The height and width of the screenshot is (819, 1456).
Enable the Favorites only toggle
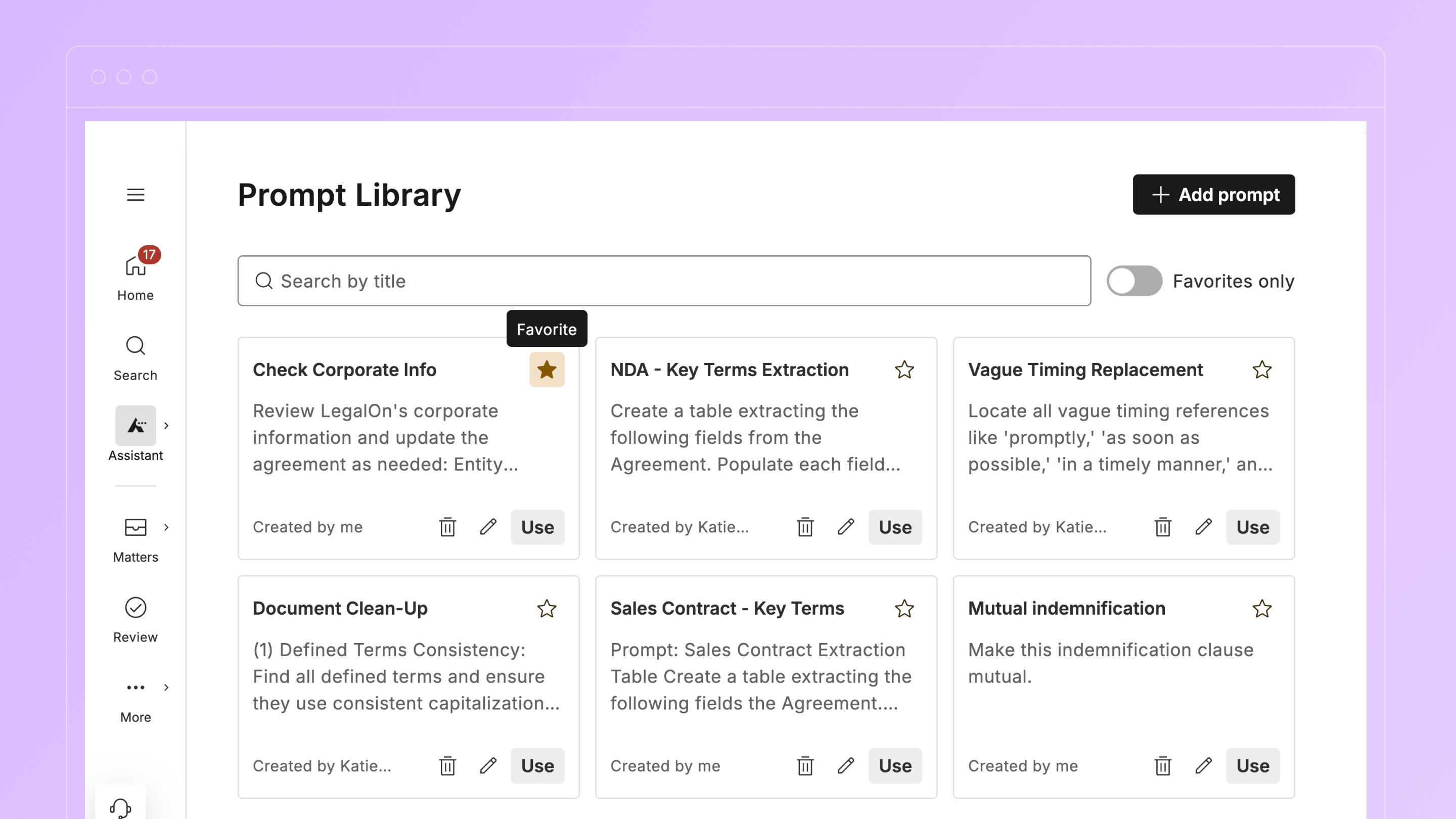click(x=1134, y=281)
